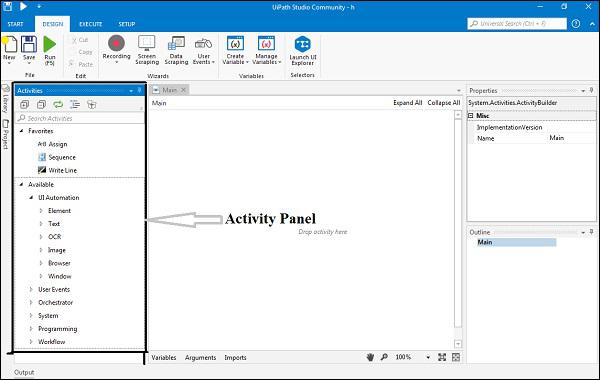
Task: Collapse the Favorites group
Action: (x=21, y=131)
